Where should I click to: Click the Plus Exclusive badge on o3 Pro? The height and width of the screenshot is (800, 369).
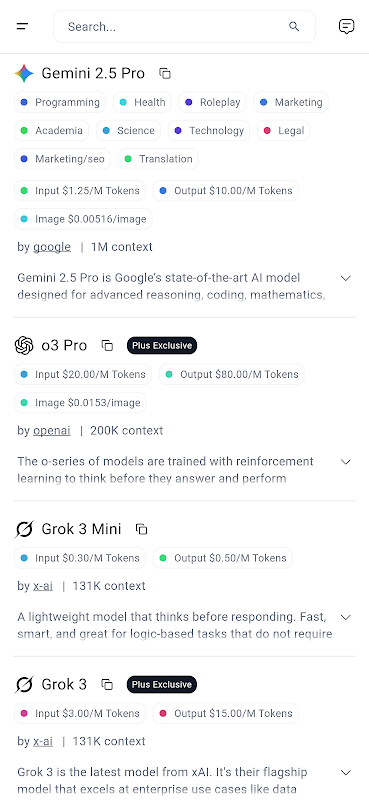point(162,345)
